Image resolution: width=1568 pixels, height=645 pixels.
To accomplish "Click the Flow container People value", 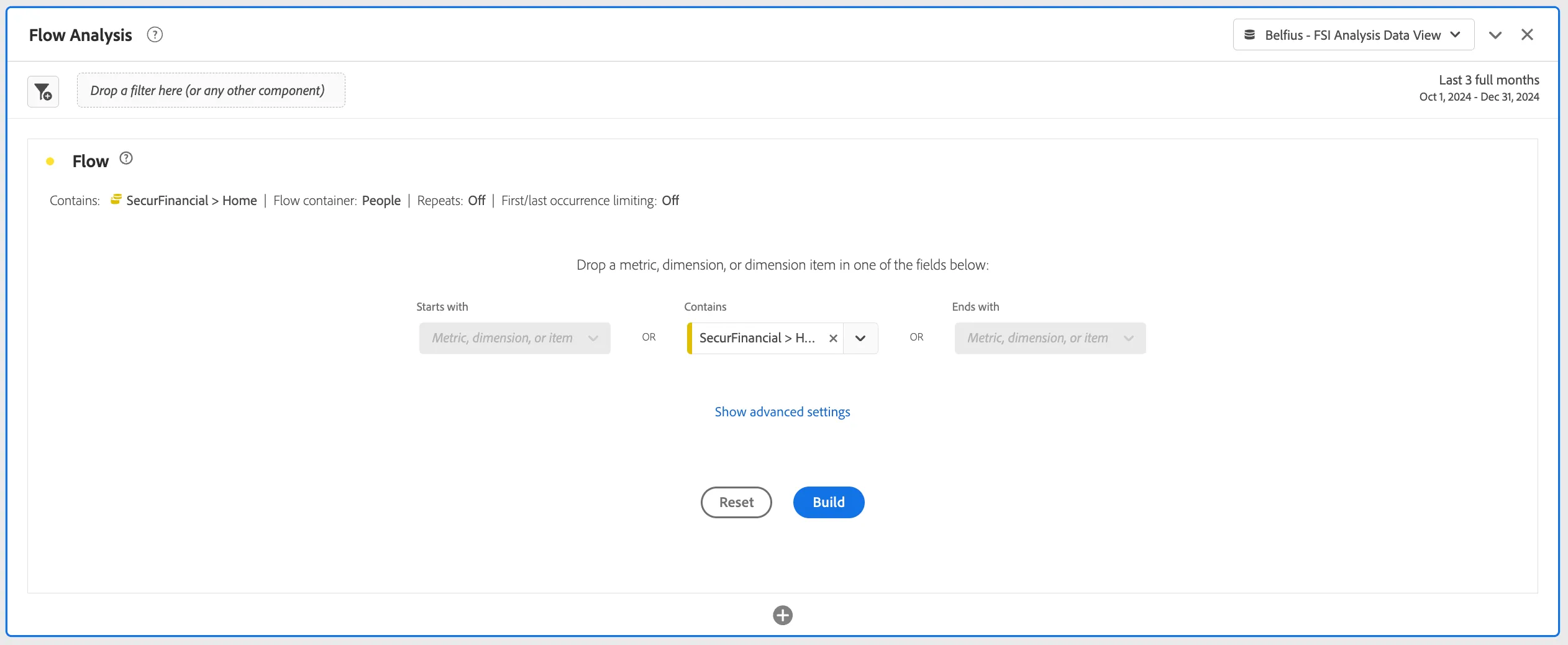I will [381, 201].
